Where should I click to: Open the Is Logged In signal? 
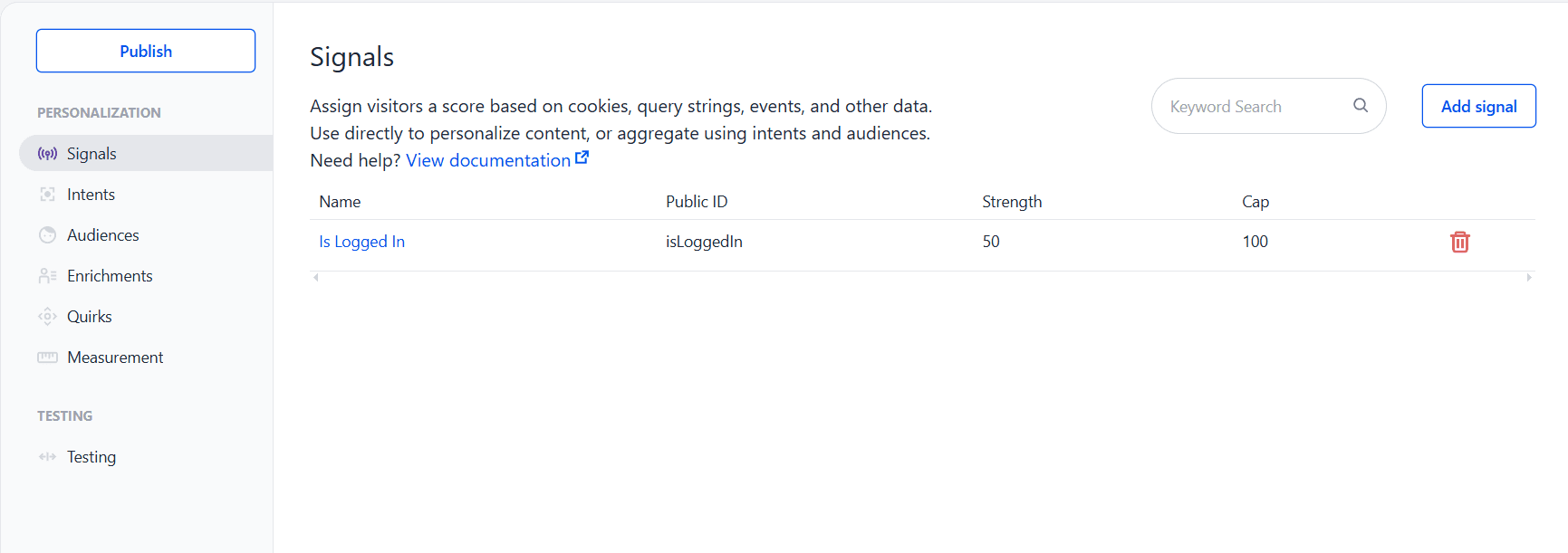coord(361,242)
